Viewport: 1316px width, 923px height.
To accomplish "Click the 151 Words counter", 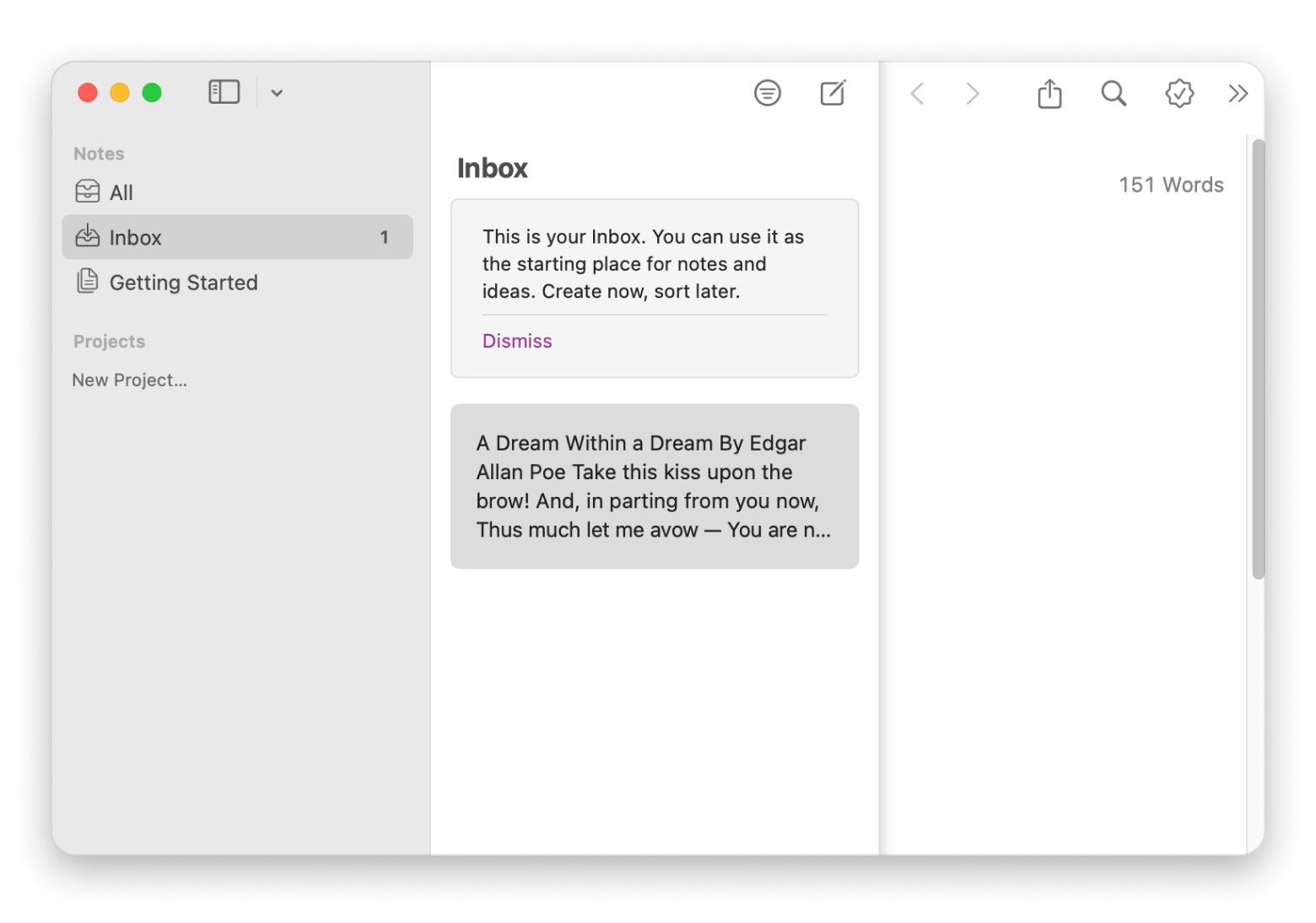I will pyautogui.click(x=1172, y=184).
